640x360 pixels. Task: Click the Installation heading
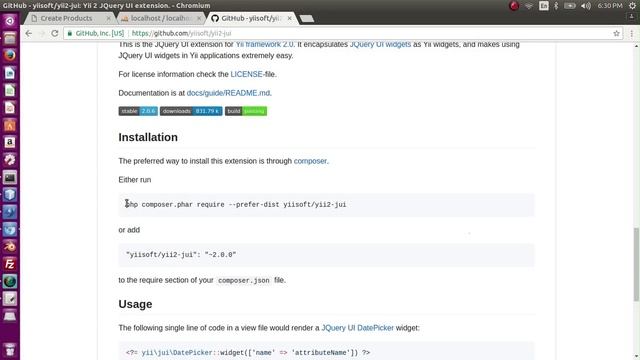pos(148,137)
